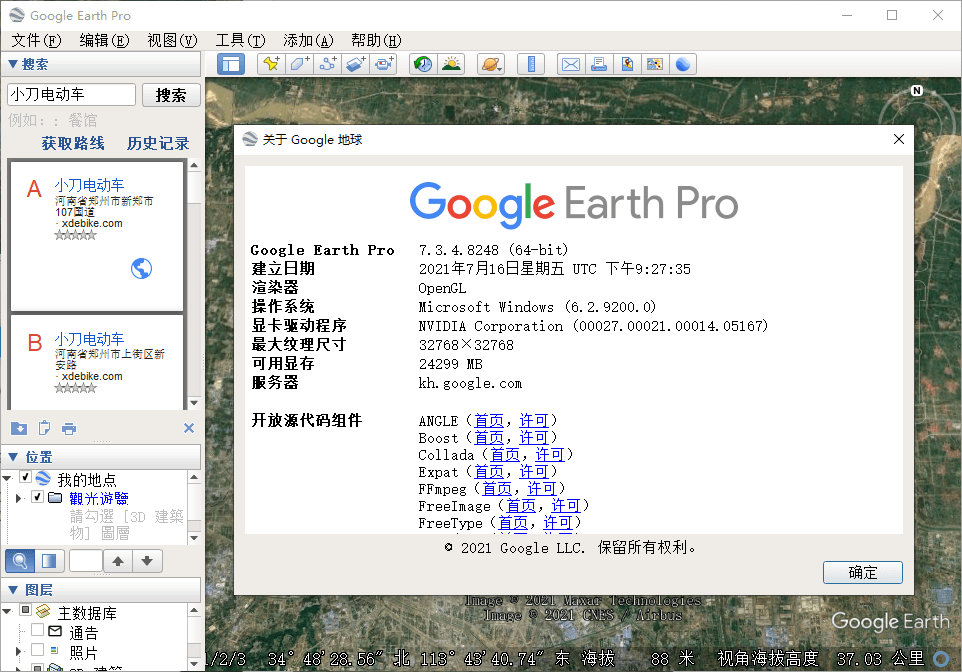Screen dimensions: 962x672
Task: Open ANGLE 首页 link
Action: tap(489, 420)
